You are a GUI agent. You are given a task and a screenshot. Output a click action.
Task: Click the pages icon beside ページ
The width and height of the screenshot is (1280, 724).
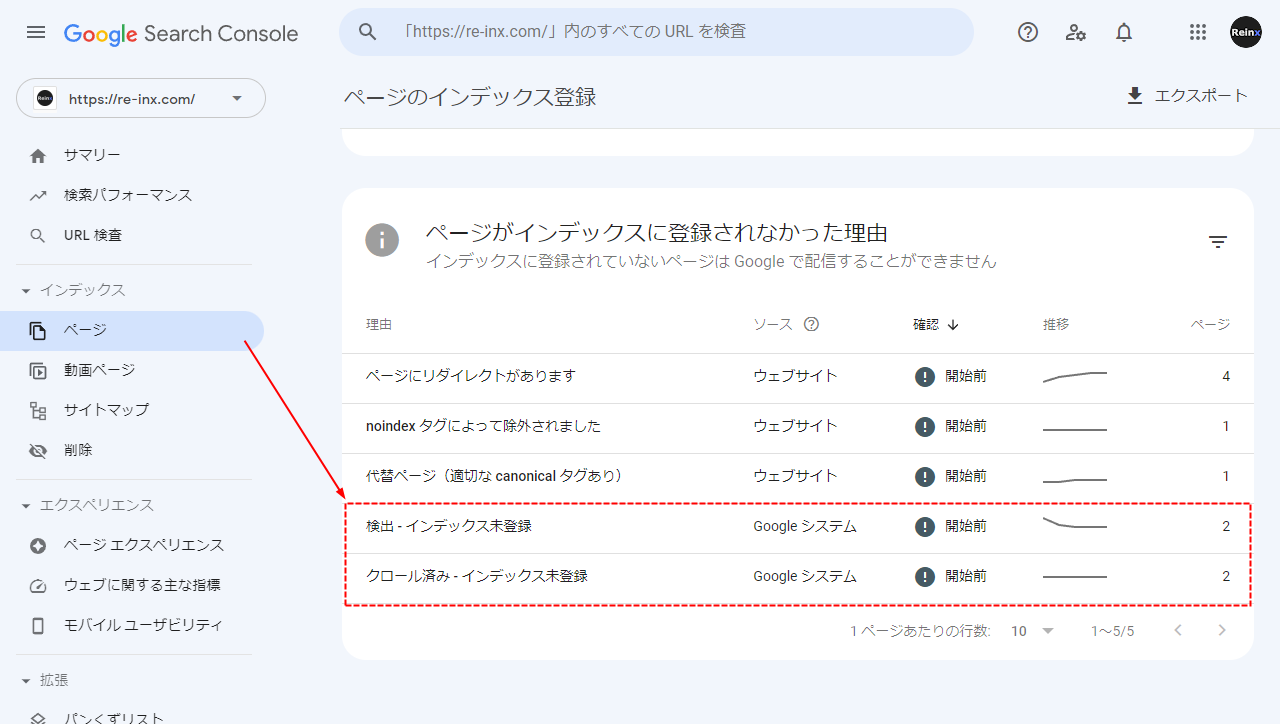[38, 331]
